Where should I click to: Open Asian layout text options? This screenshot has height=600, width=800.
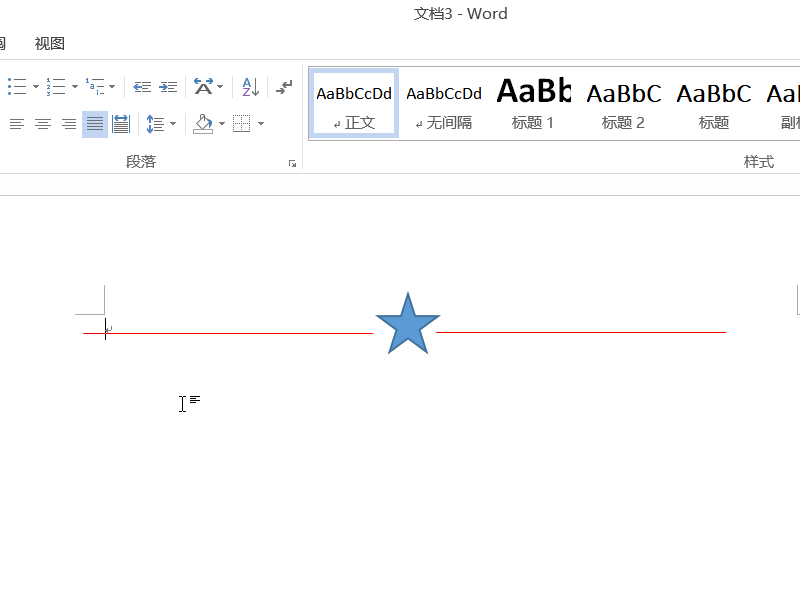(x=204, y=87)
